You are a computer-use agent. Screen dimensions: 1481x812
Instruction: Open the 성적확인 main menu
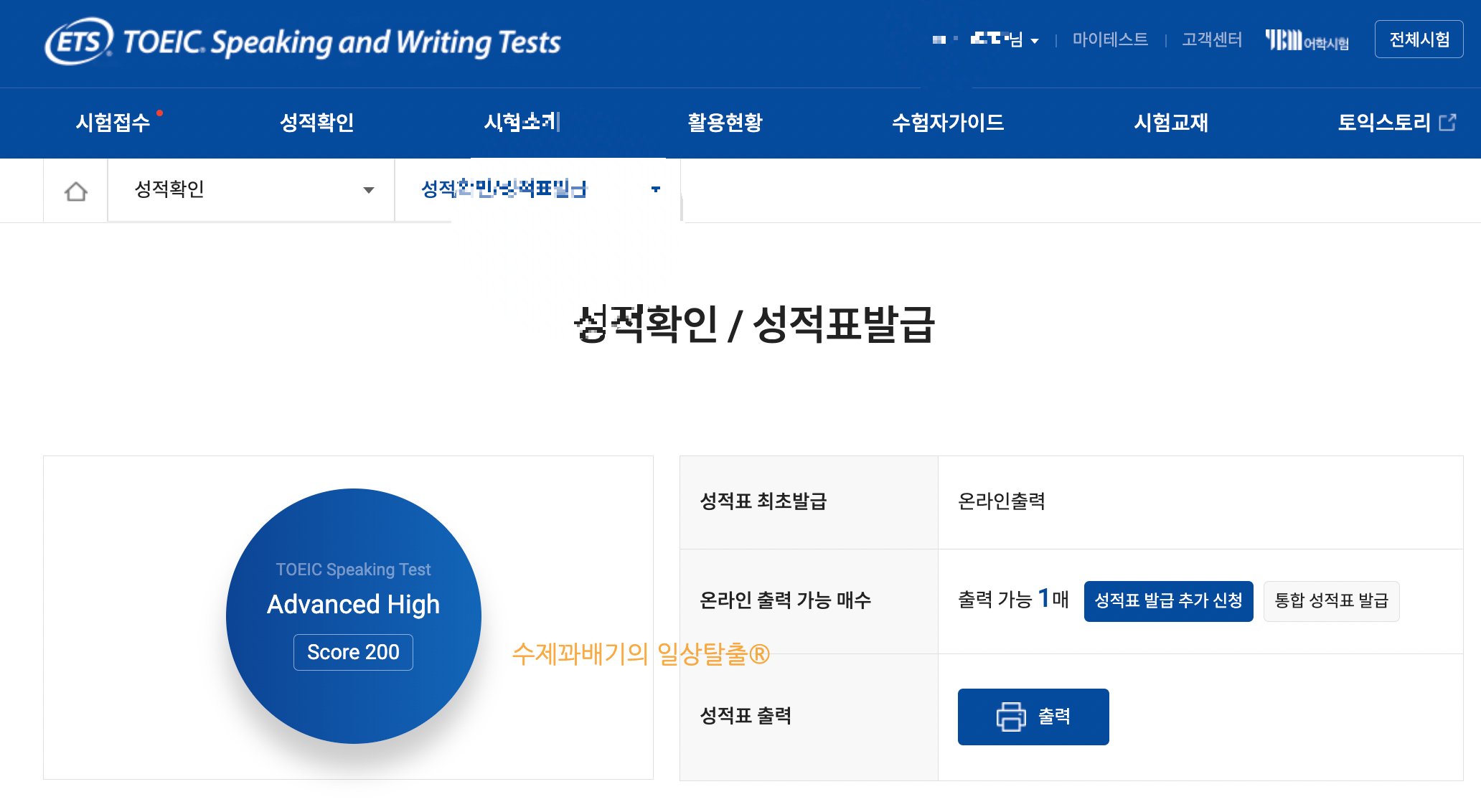coord(316,123)
